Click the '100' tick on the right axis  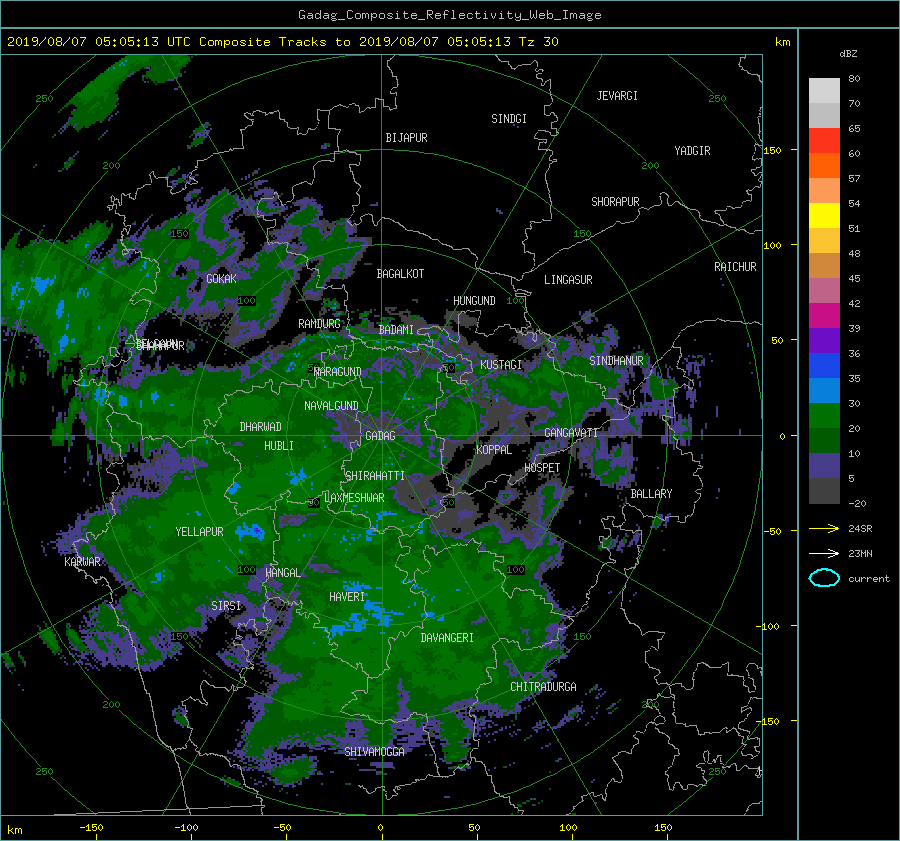(772, 246)
